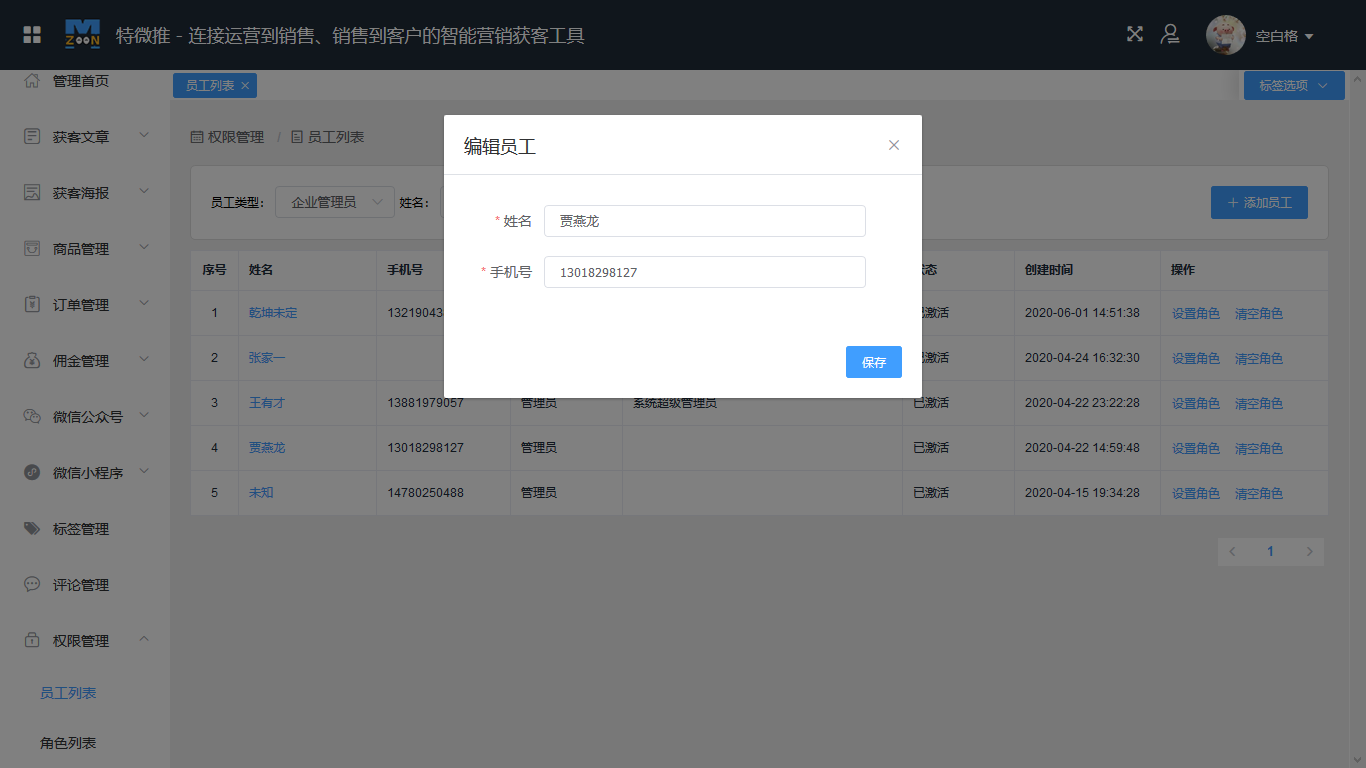This screenshot has height=768, width=1366.
Task: Click the 姓名 input field in dialog
Action: pos(705,221)
